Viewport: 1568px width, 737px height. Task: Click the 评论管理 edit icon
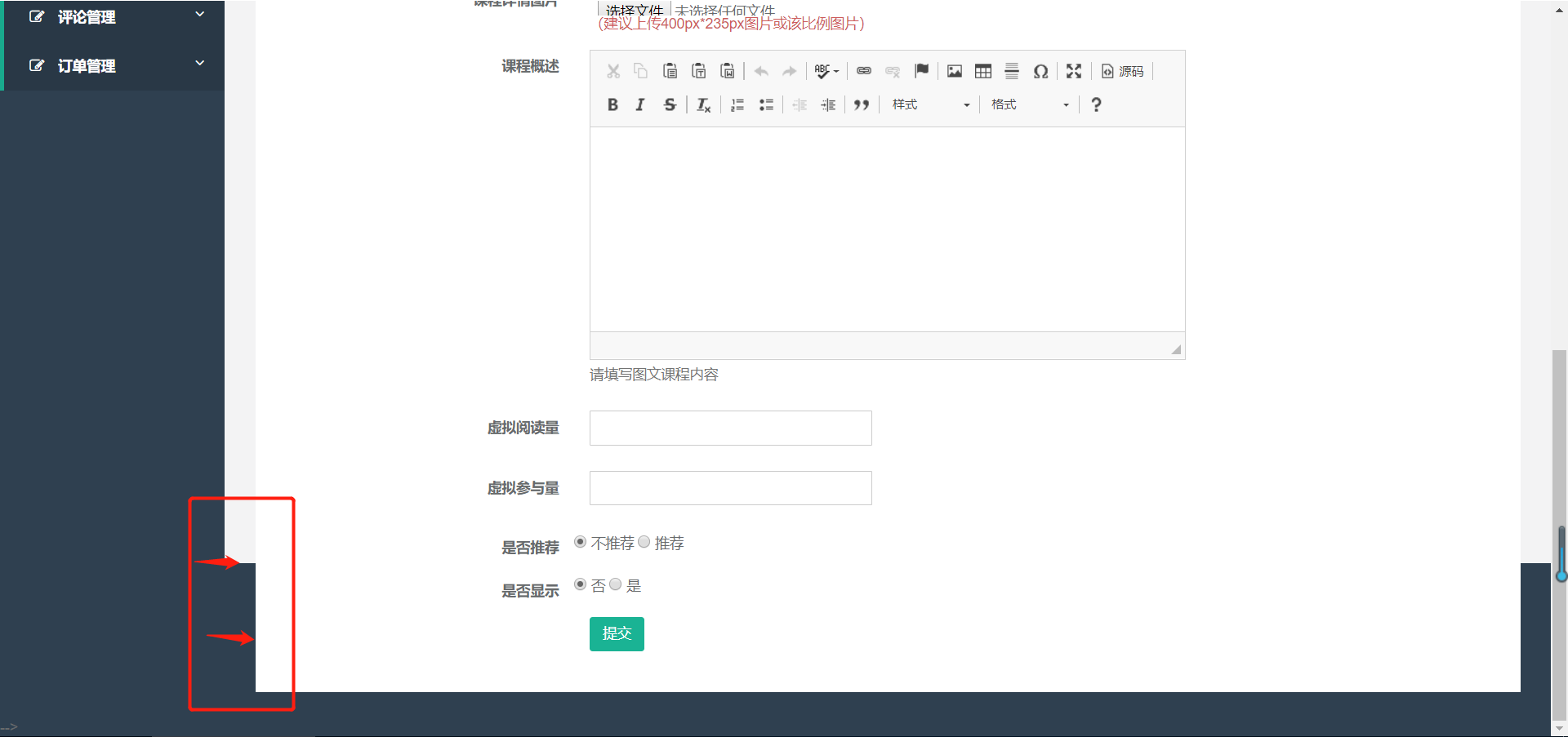(37, 16)
